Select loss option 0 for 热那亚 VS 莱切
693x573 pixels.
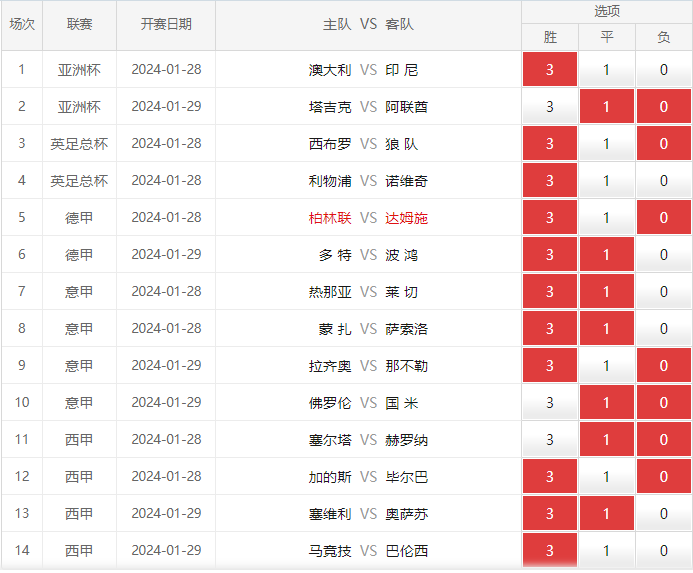click(663, 291)
